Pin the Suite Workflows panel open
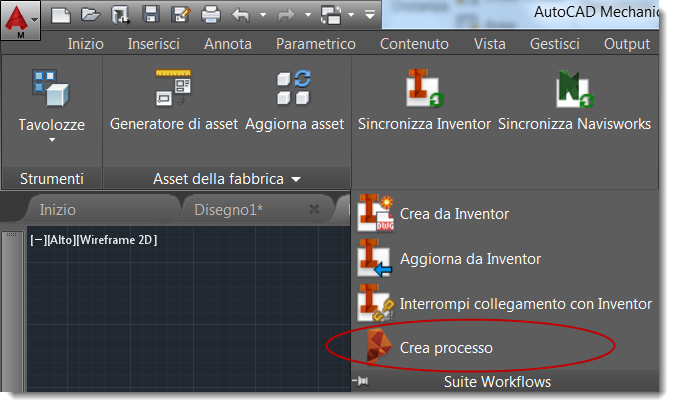This screenshot has width=674, height=407. [361, 381]
